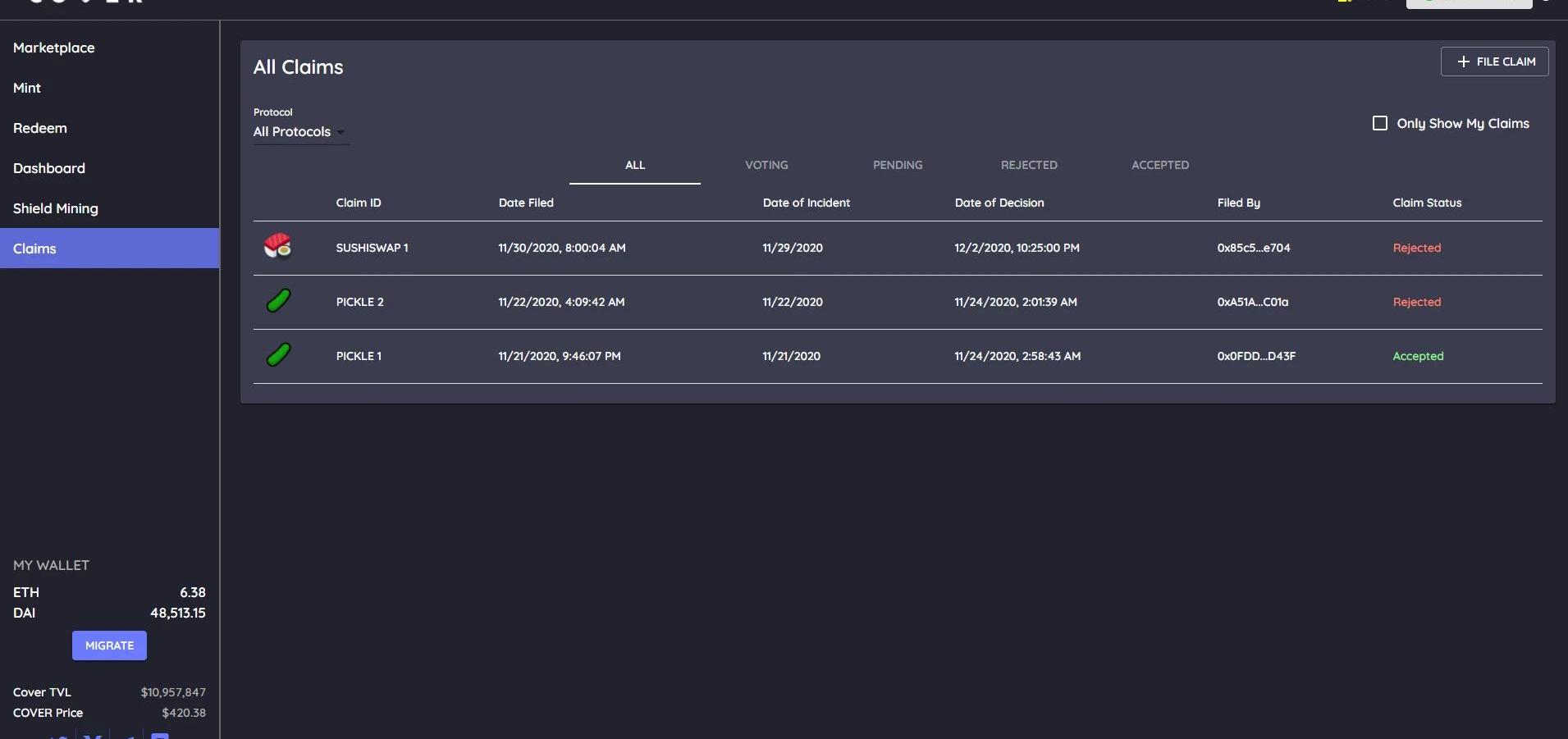Click the PICKLE 2 pickle icon

pos(278,301)
